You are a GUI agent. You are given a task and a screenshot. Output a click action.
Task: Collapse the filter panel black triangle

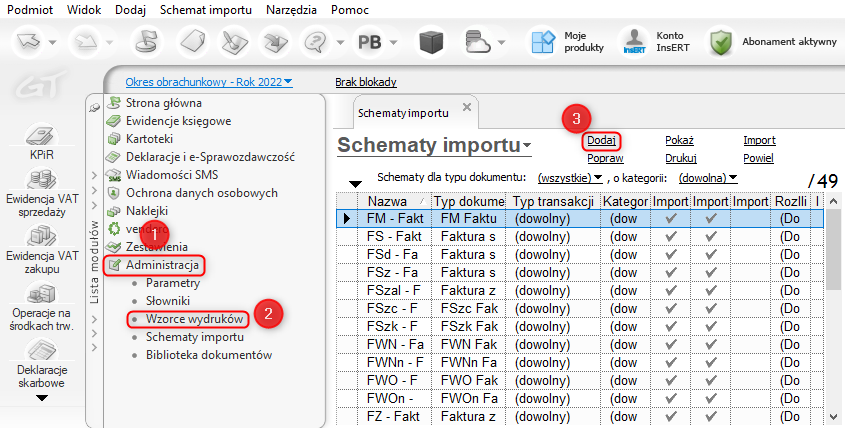[x=355, y=184]
